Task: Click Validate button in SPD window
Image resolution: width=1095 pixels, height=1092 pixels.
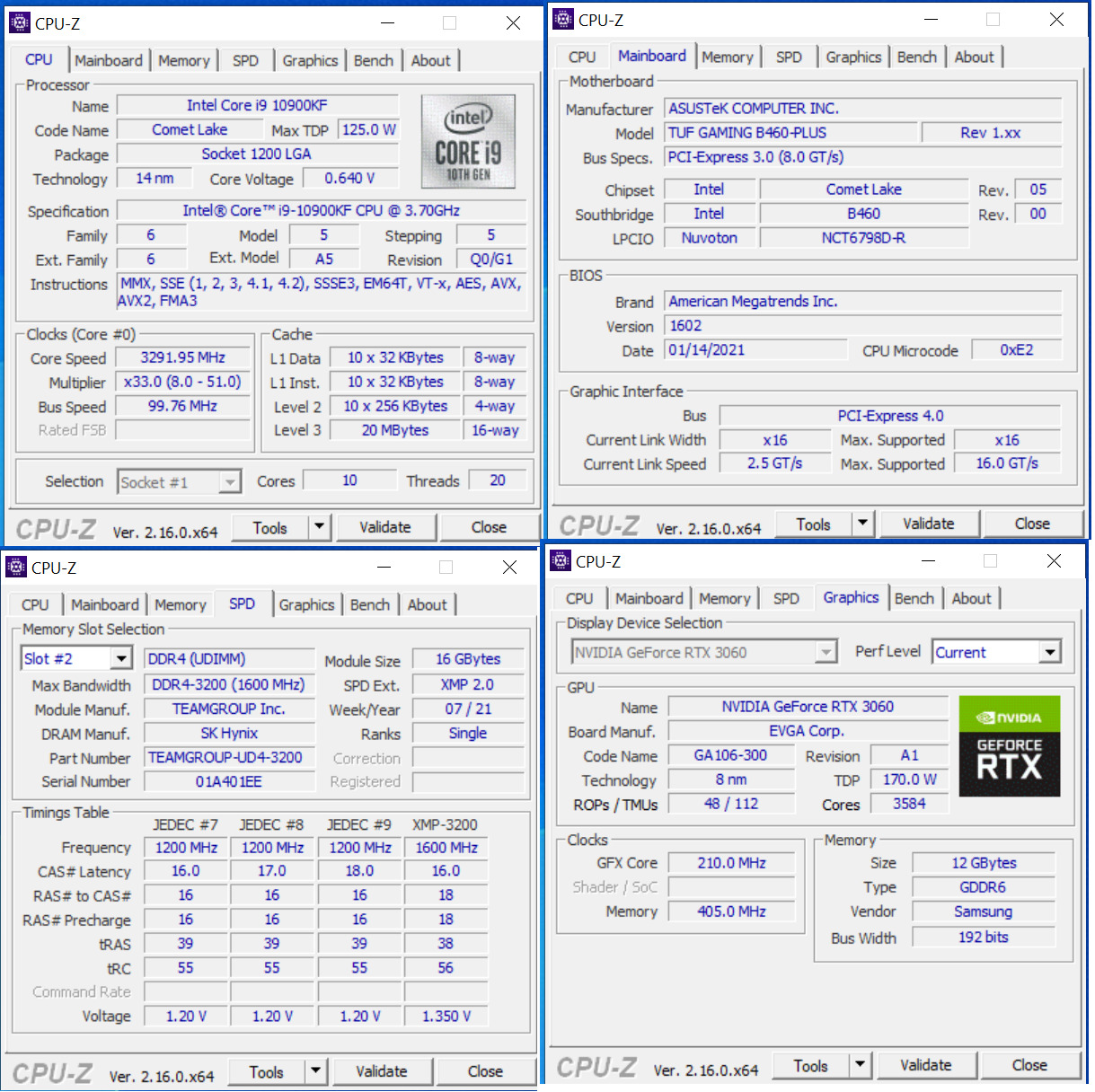Action: point(382,1071)
